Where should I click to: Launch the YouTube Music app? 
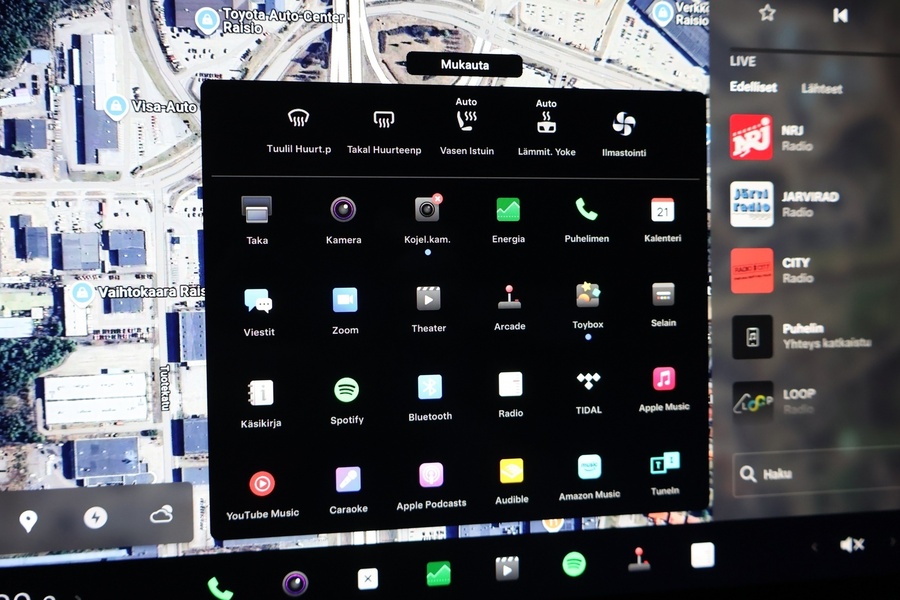[262, 483]
